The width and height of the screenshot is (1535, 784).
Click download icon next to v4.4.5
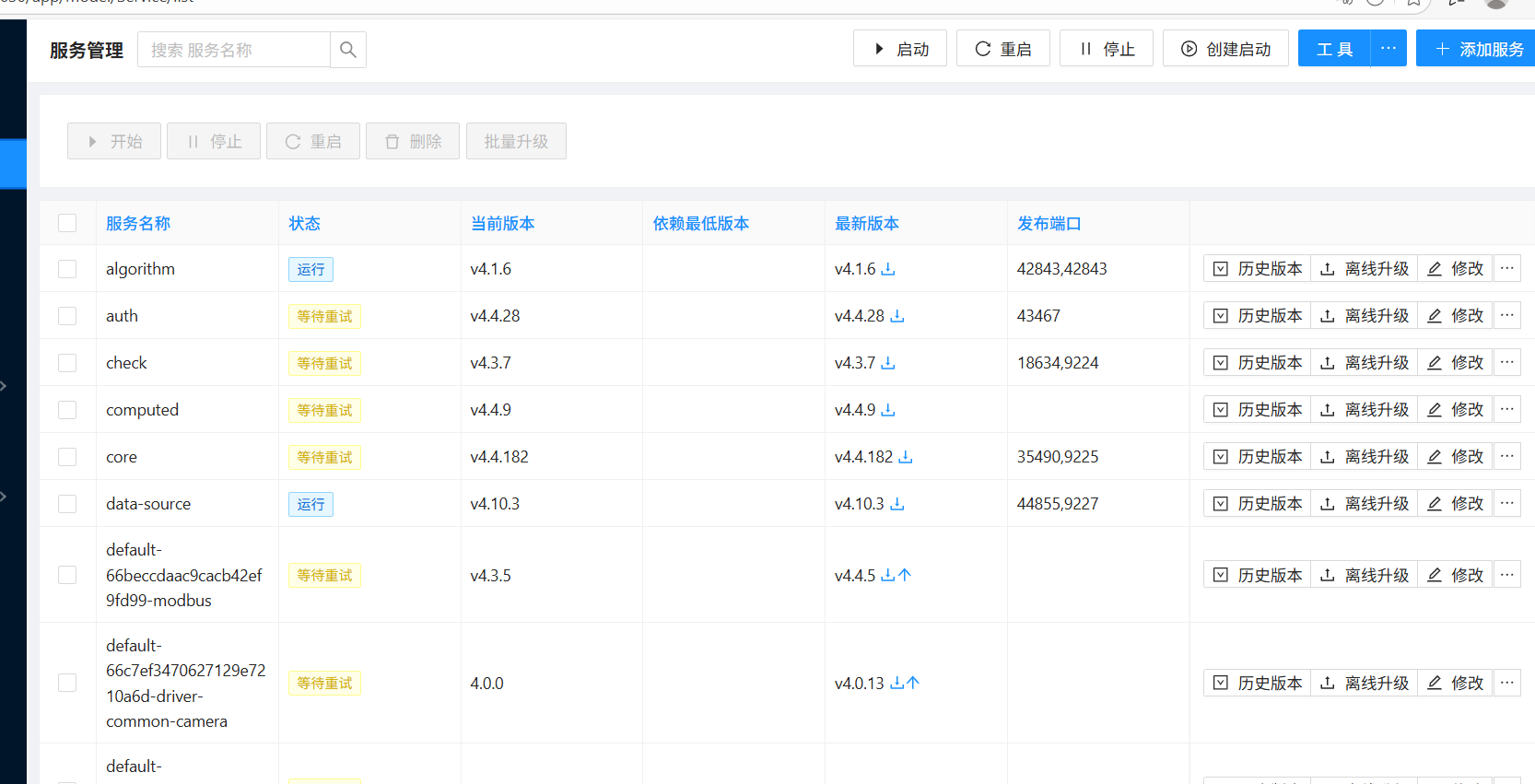coord(888,575)
